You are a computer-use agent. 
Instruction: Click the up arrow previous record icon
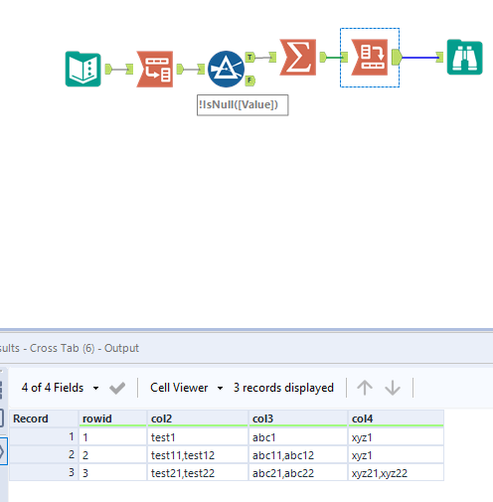click(365, 388)
